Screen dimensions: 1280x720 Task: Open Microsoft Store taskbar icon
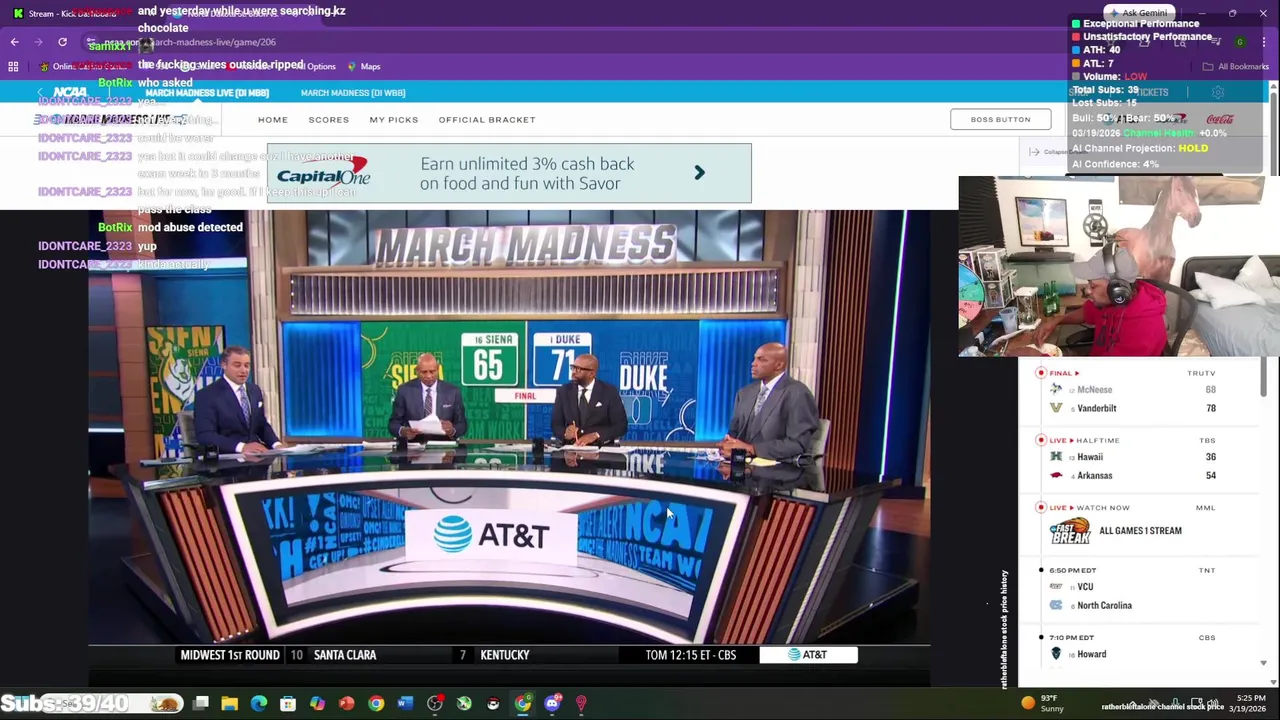(288, 704)
